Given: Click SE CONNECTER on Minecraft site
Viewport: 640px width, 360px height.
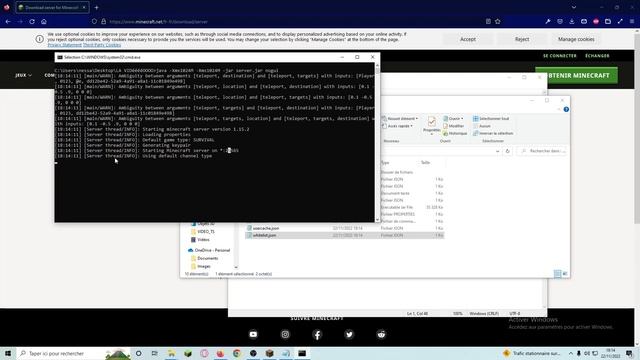Looking at the screenshot, I should 560,56.
